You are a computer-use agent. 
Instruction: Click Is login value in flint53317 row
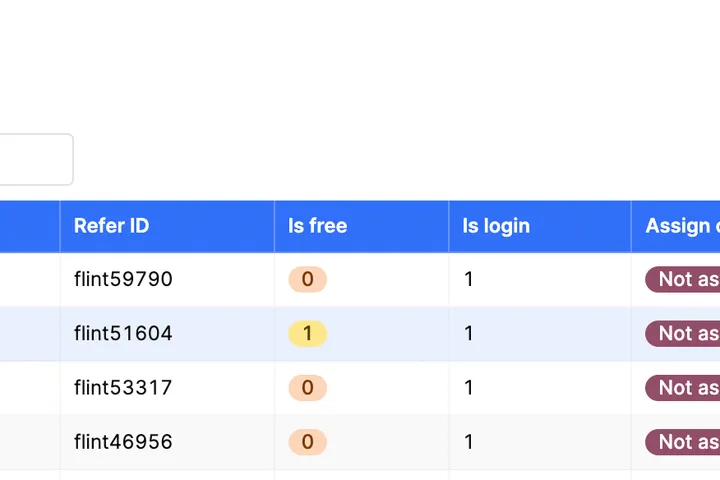click(x=468, y=388)
